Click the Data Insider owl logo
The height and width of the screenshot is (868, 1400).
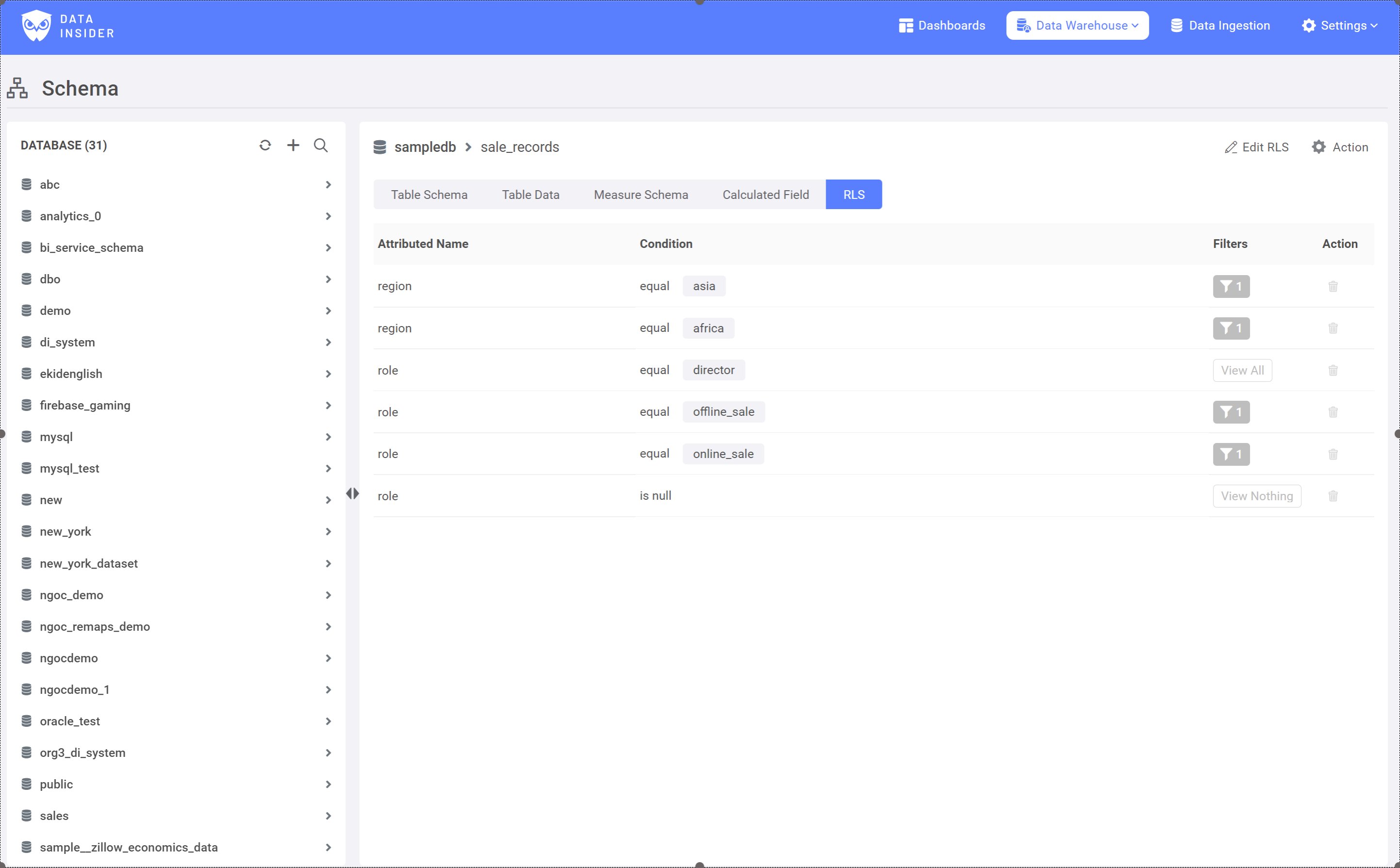coord(37,26)
